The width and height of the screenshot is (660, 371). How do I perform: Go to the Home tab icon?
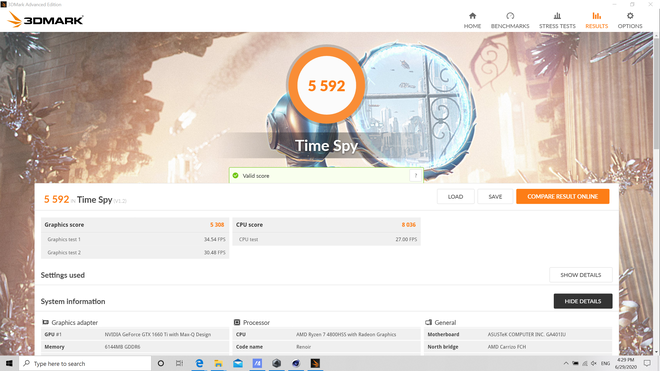click(472, 16)
